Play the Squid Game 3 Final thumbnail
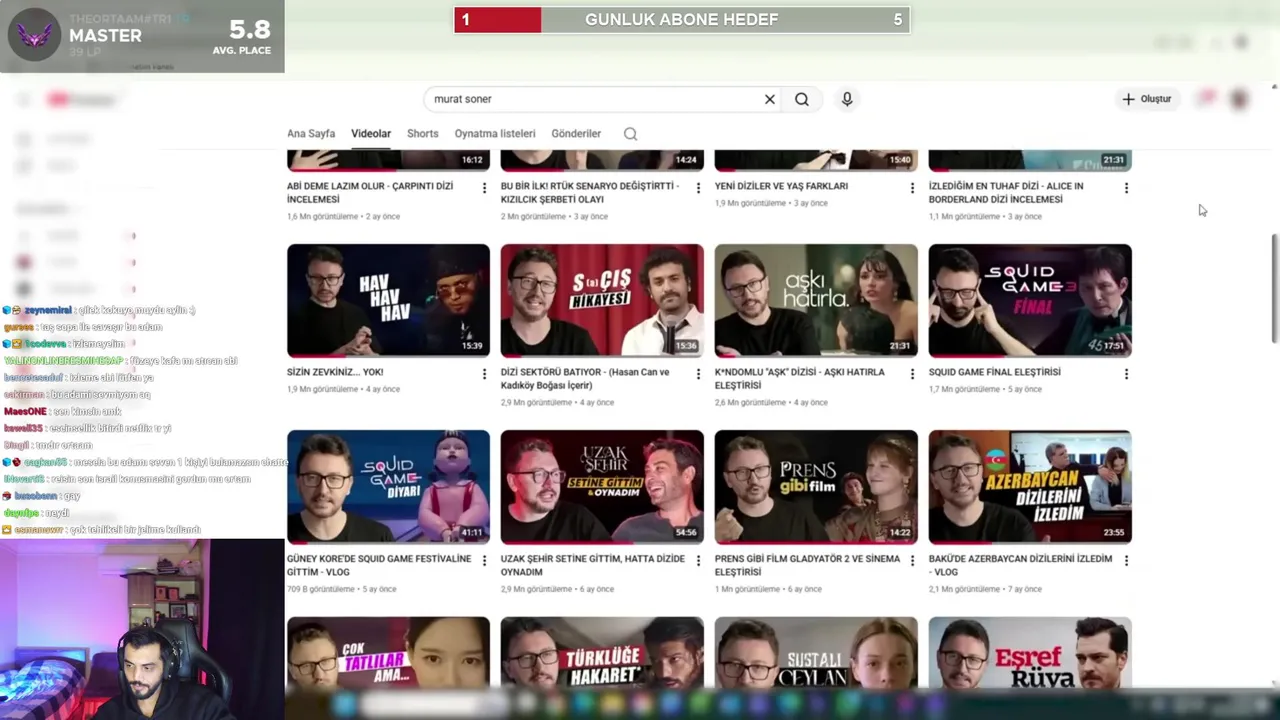This screenshot has height=720, width=1280. [1030, 300]
